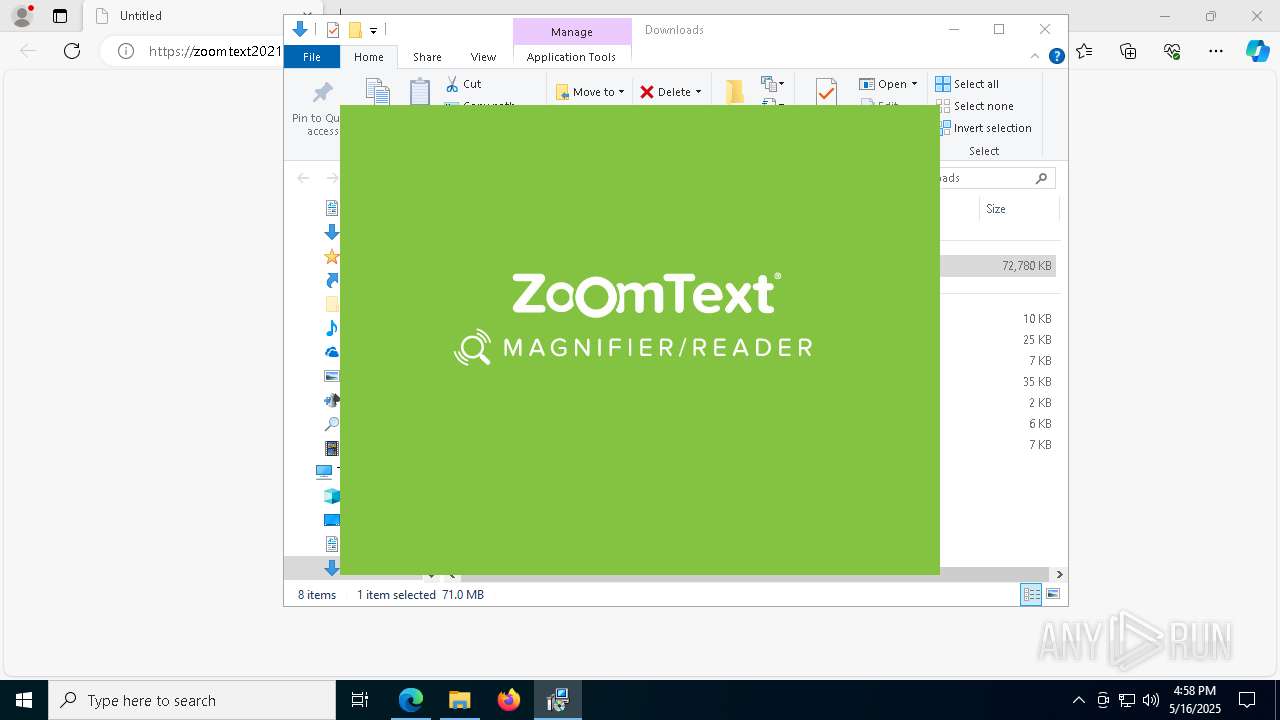The height and width of the screenshot is (720, 1280).
Task: Click the OneDrive cloud icon in navigation pane
Action: point(332,352)
